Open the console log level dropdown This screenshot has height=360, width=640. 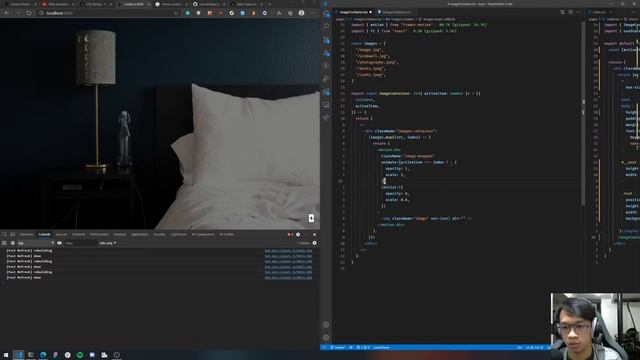tap(108, 243)
